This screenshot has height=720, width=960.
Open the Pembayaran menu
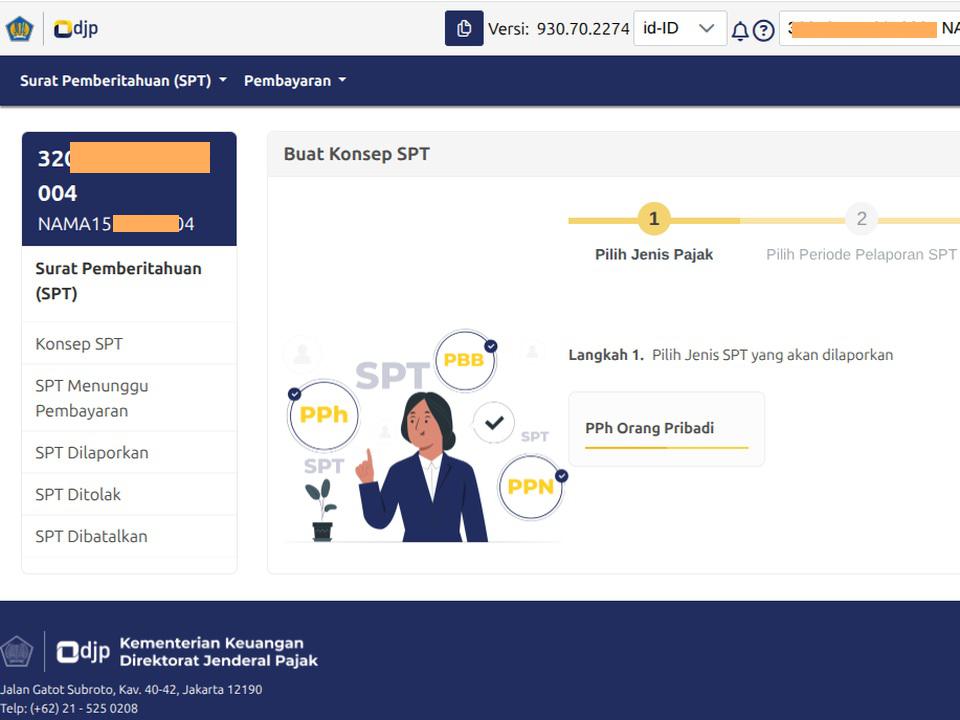(x=294, y=81)
